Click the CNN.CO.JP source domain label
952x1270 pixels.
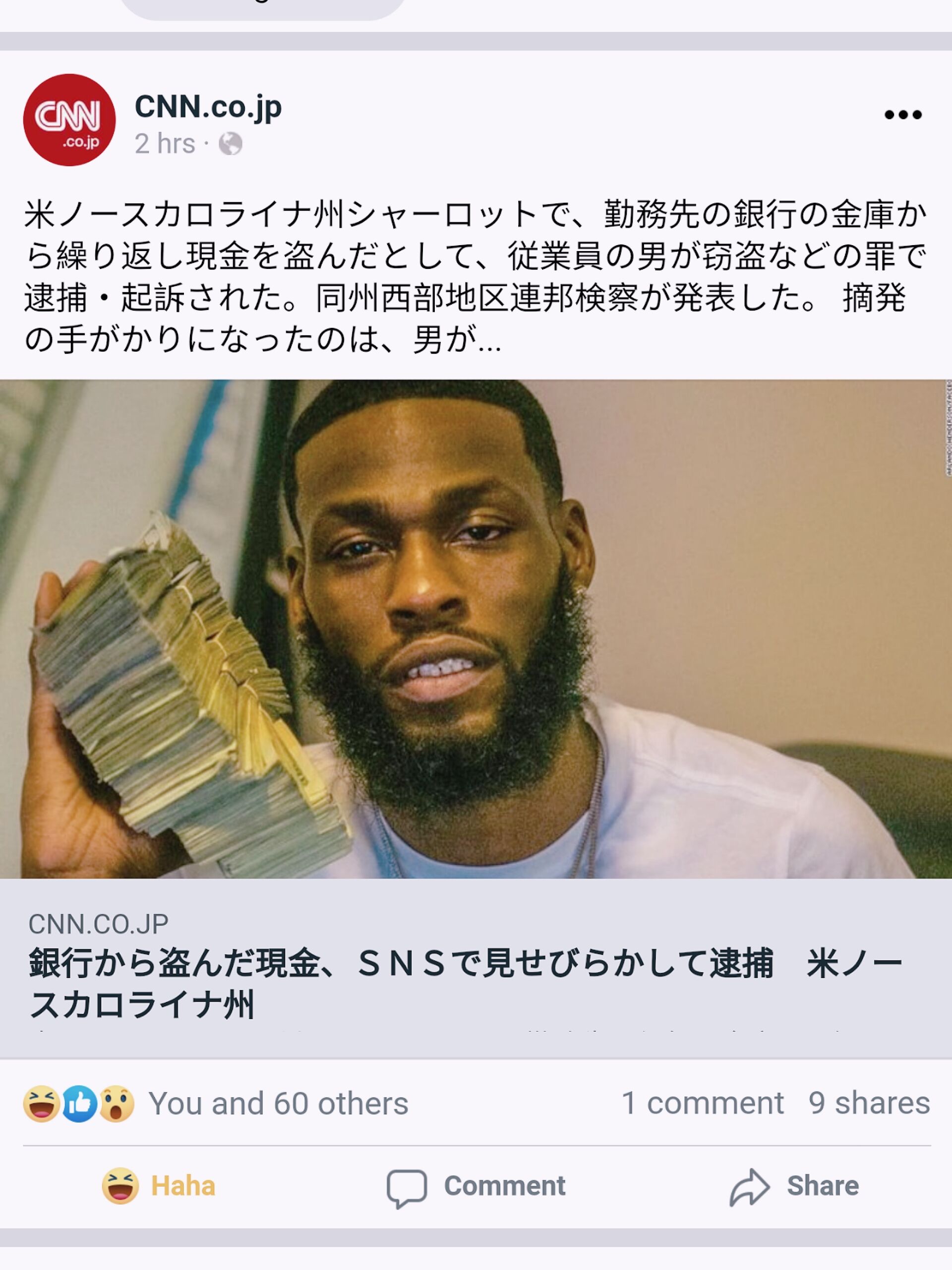[x=98, y=924]
